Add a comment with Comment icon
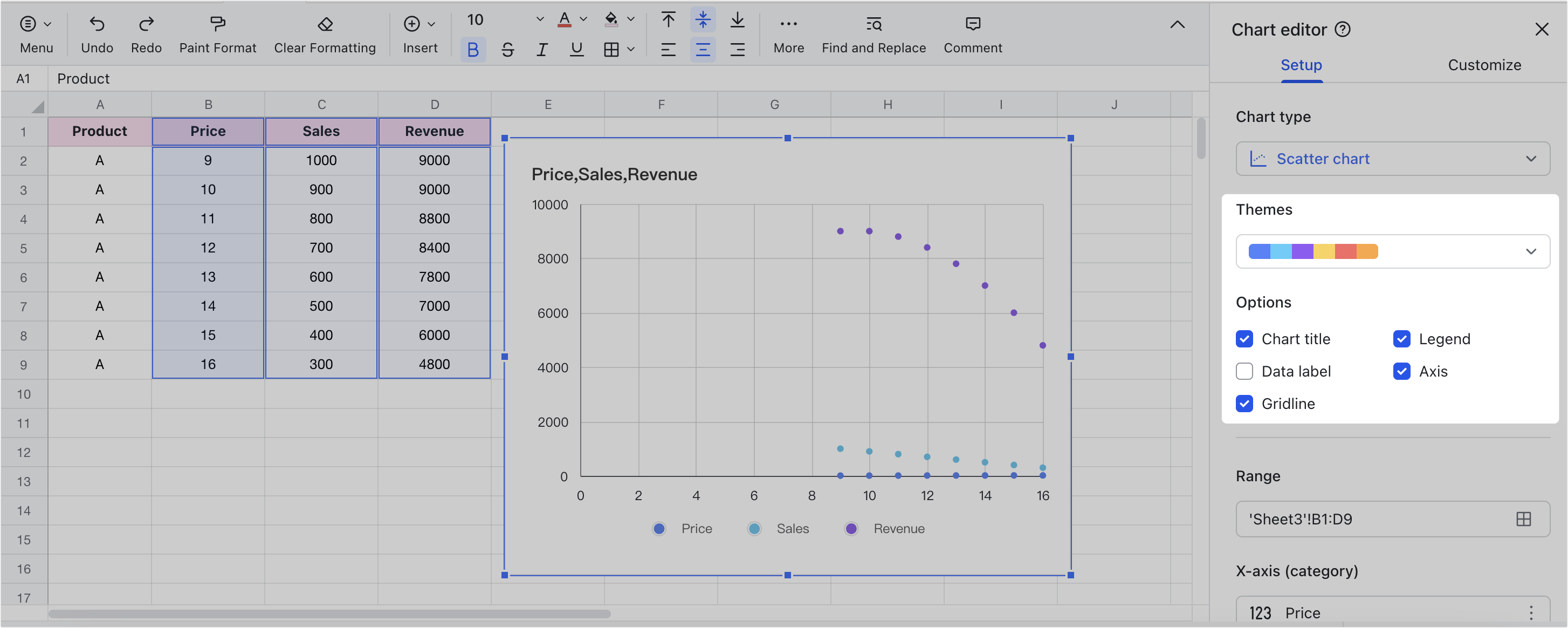Screen dimensions: 1568x628 coord(973,24)
